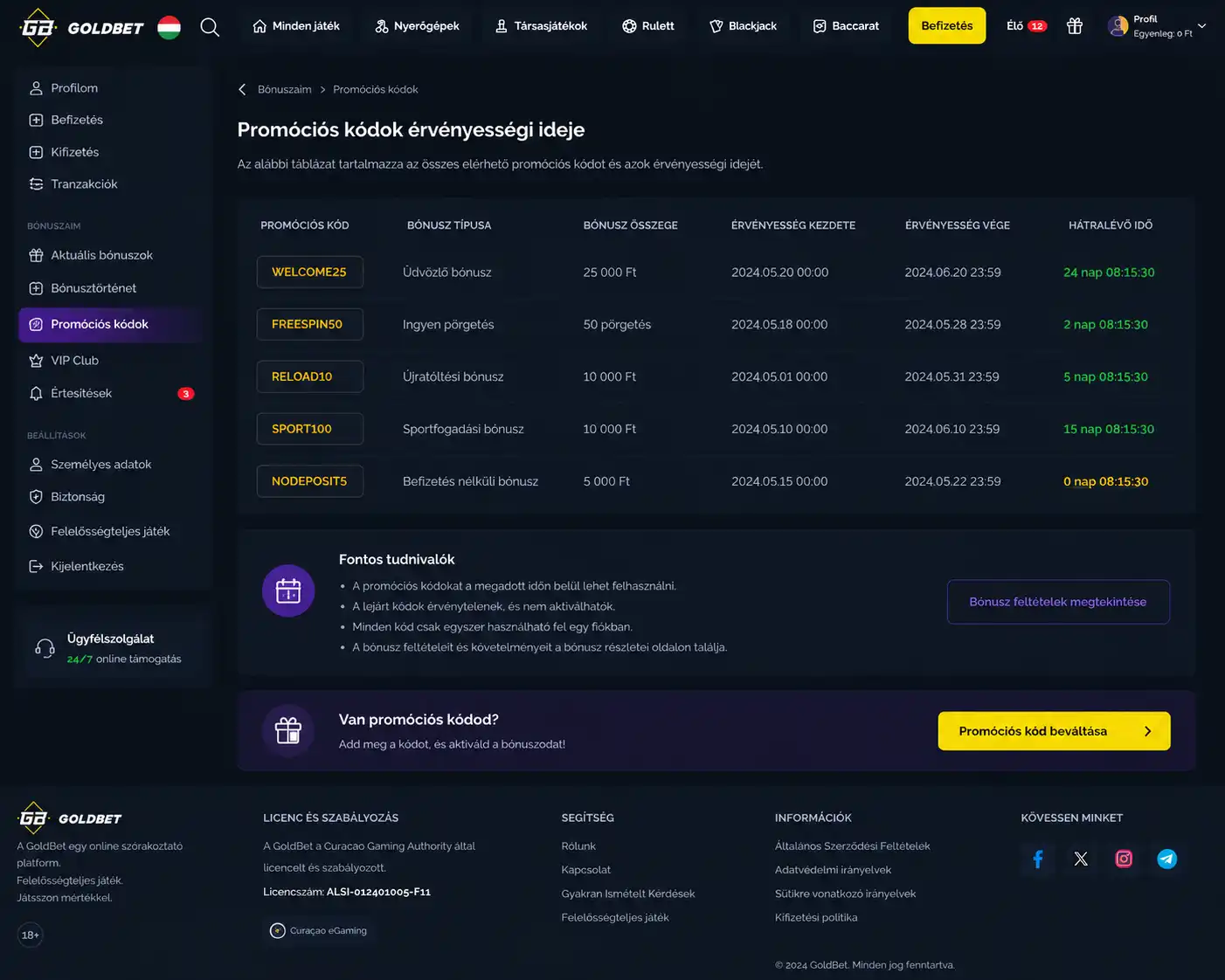Open footer Felelősségteljes játék link

[x=615, y=917]
